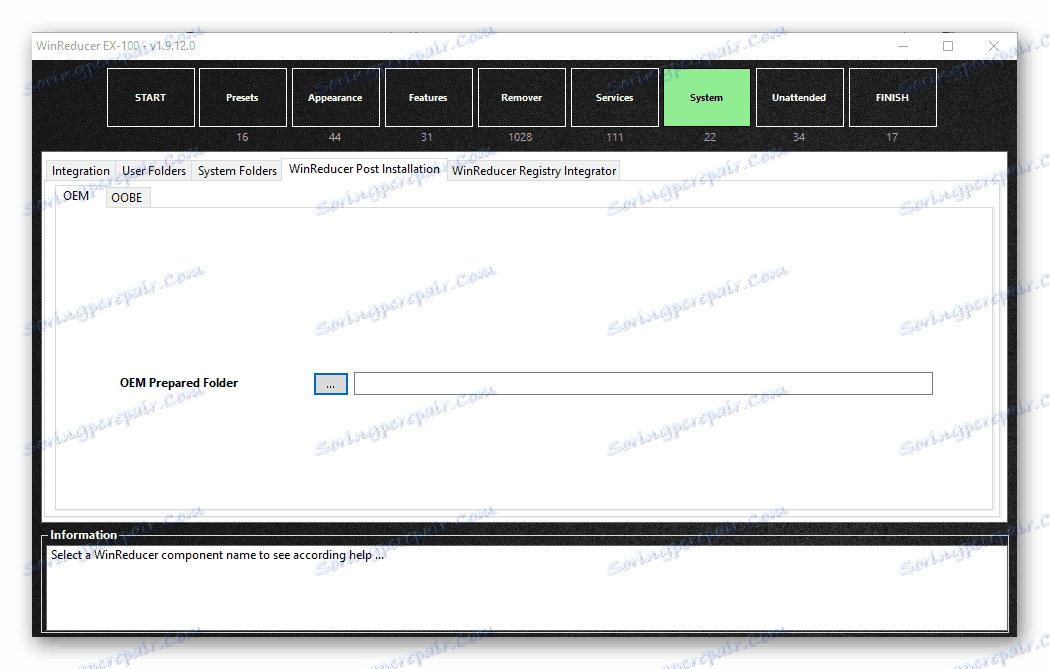Switch to the OOBE sub-tab

(x=127, y=198)
